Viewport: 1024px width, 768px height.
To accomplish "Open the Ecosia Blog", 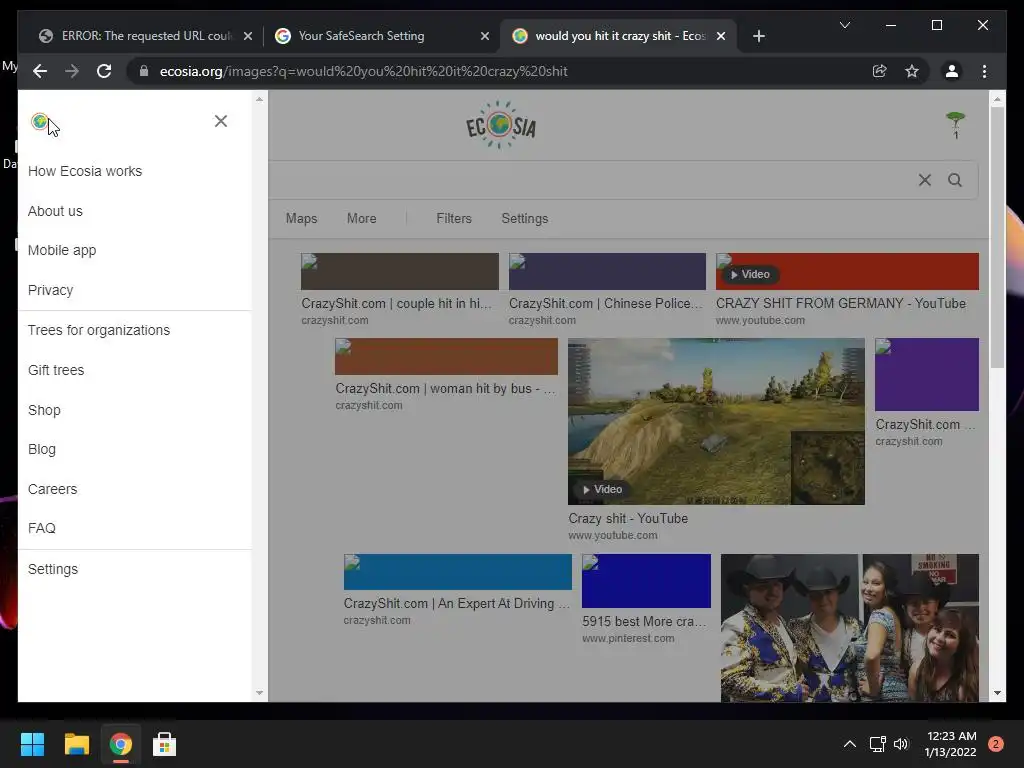I will coord(42,449).
